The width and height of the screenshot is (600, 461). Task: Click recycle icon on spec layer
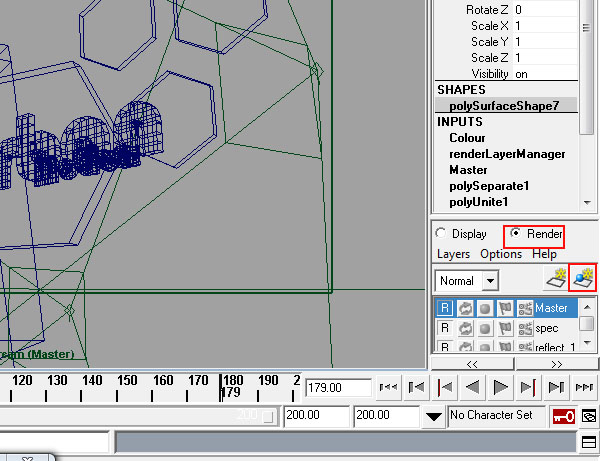465,328
